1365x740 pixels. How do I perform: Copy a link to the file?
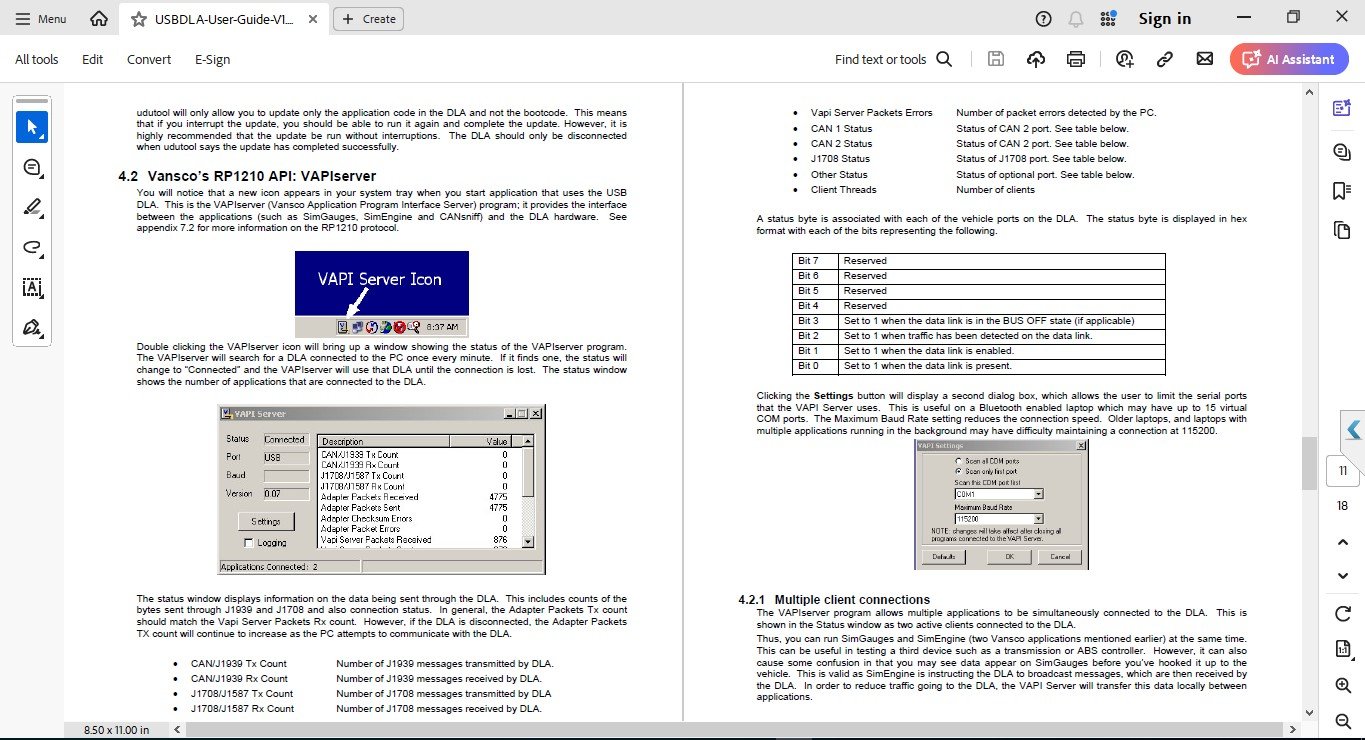[x=1164, y=59]
